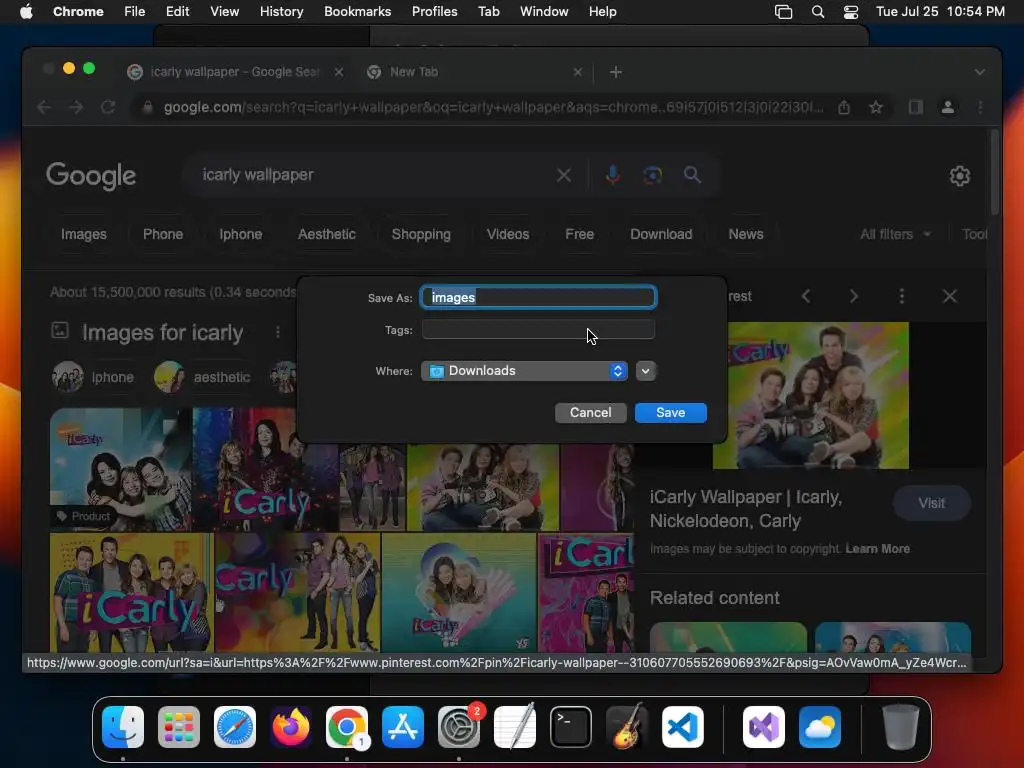Select the aesthetic image suggestion chip

click(x=203, y=377)
